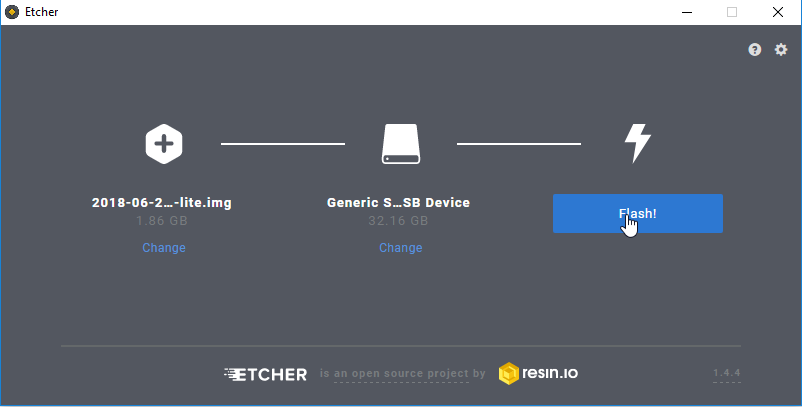Screen dimensions: 802x407
Task: Click the 1.86 GB image size text
Action: [x=162, y=221]
